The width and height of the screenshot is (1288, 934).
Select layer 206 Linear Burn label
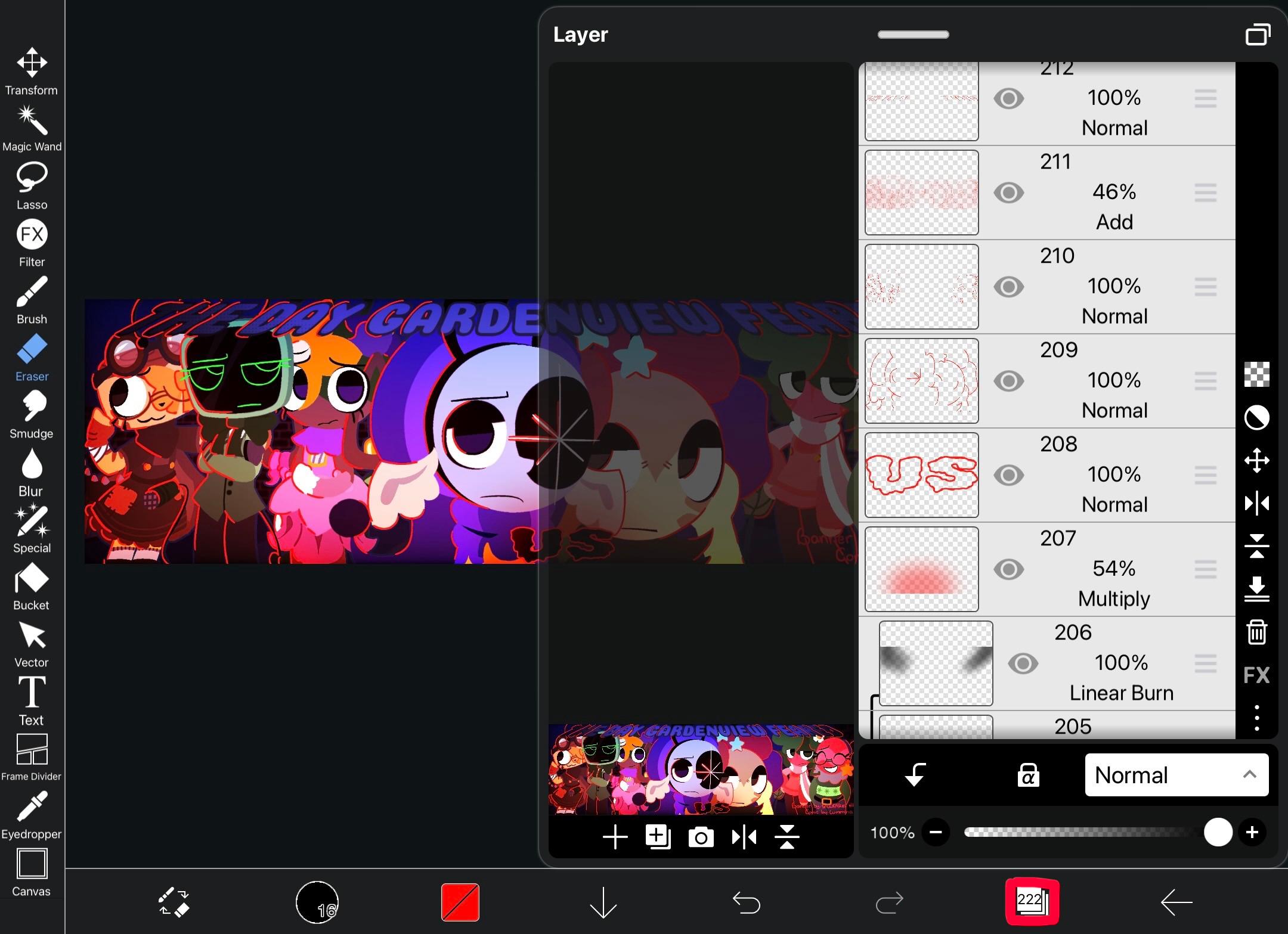[x=1121, y=693]
